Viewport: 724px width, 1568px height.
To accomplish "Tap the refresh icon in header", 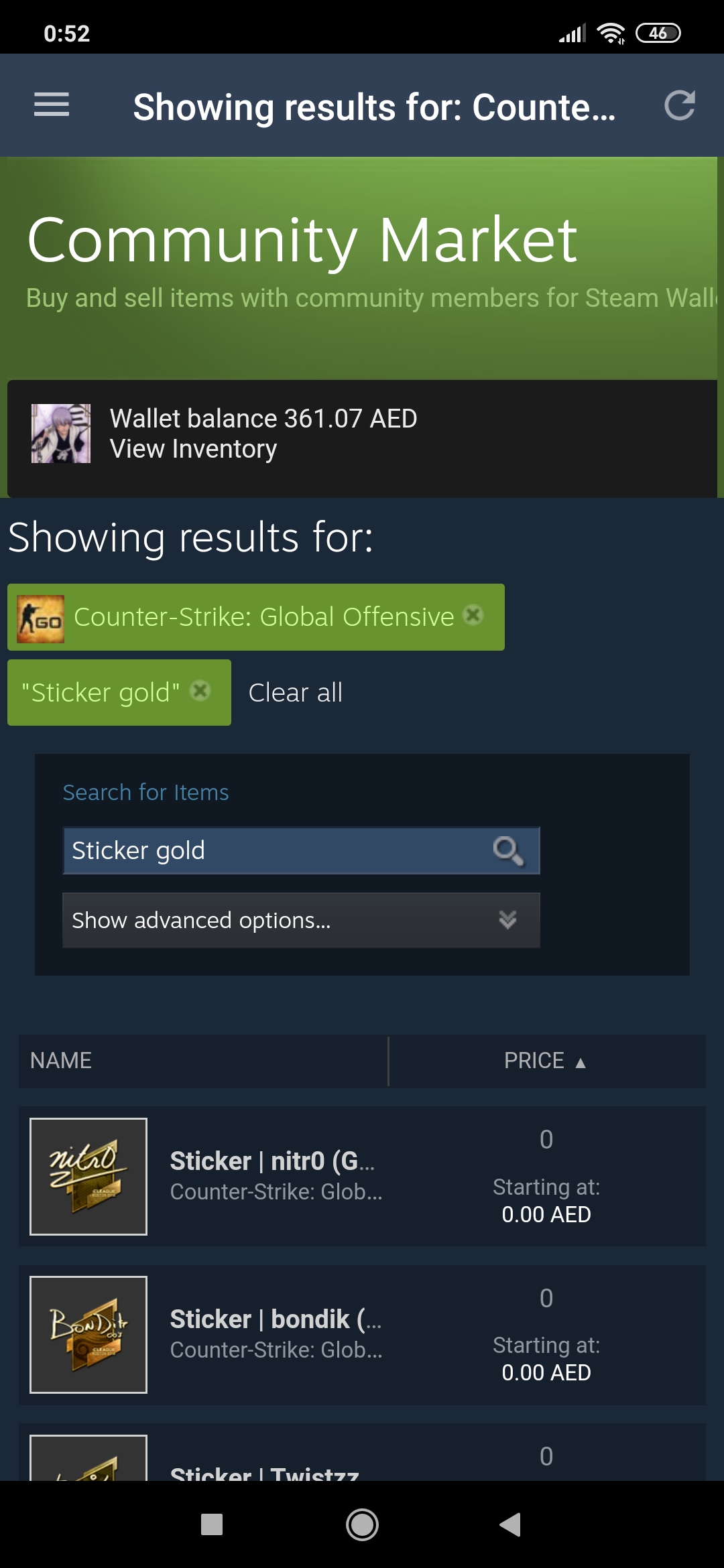I will point(679,105).
